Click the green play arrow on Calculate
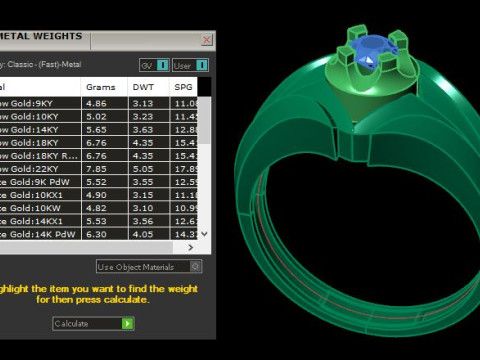480x360 pixels. [127, 324]
